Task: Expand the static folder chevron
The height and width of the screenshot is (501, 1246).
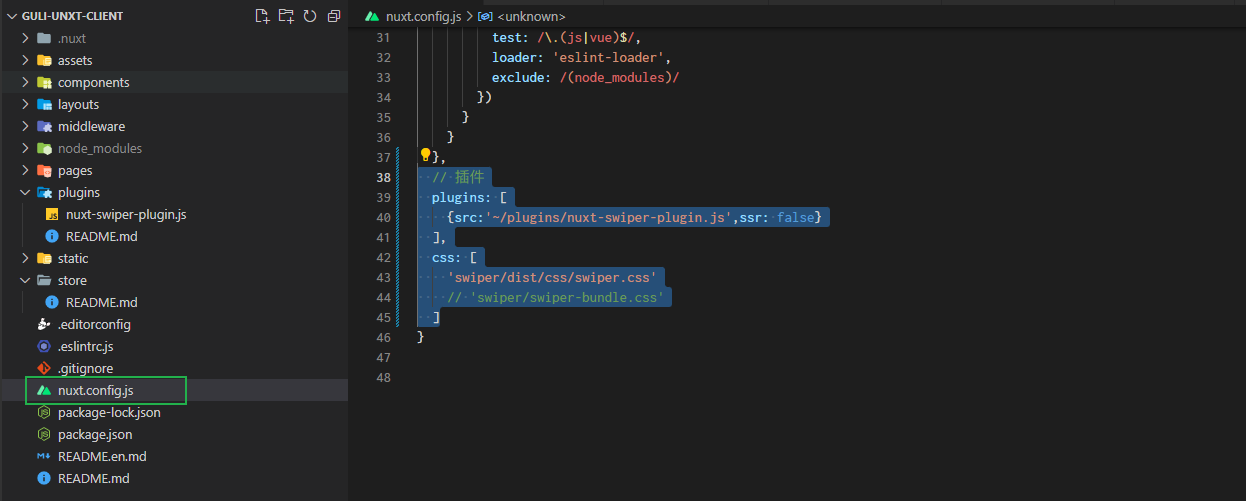Action: pyautogui.click(x=25, y=258)
